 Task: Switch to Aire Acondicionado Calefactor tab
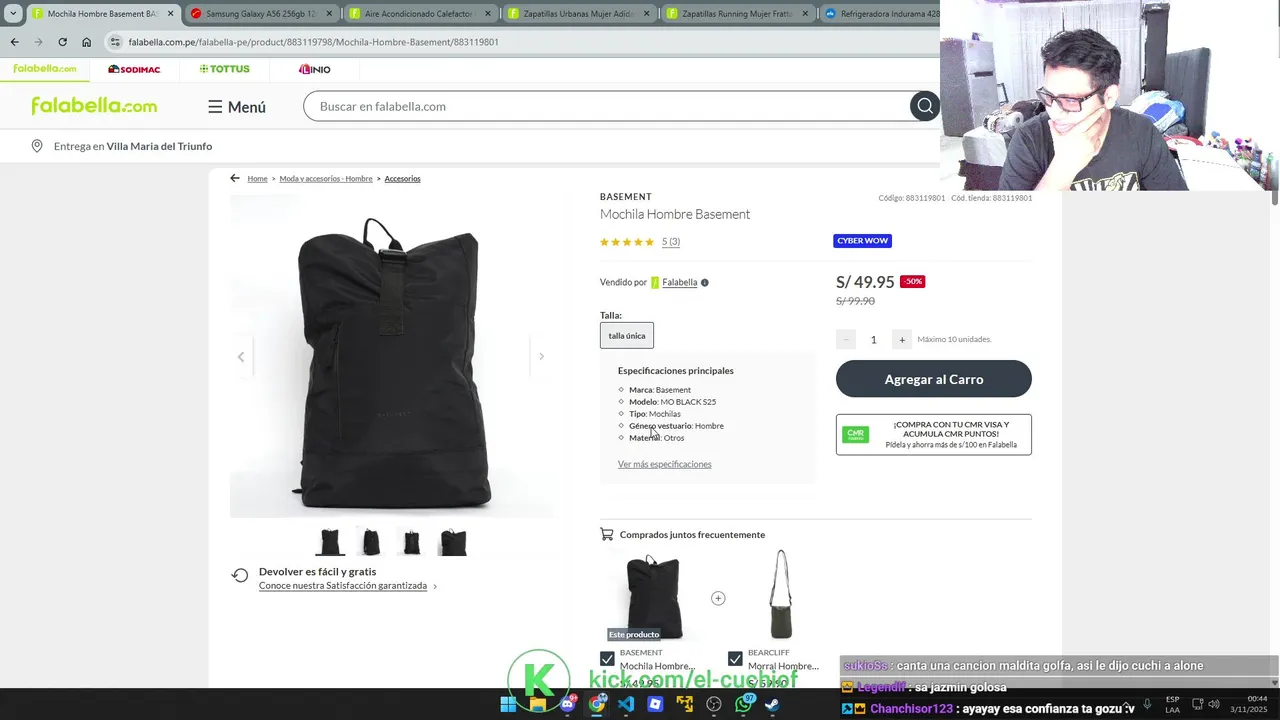coord(422,14)
